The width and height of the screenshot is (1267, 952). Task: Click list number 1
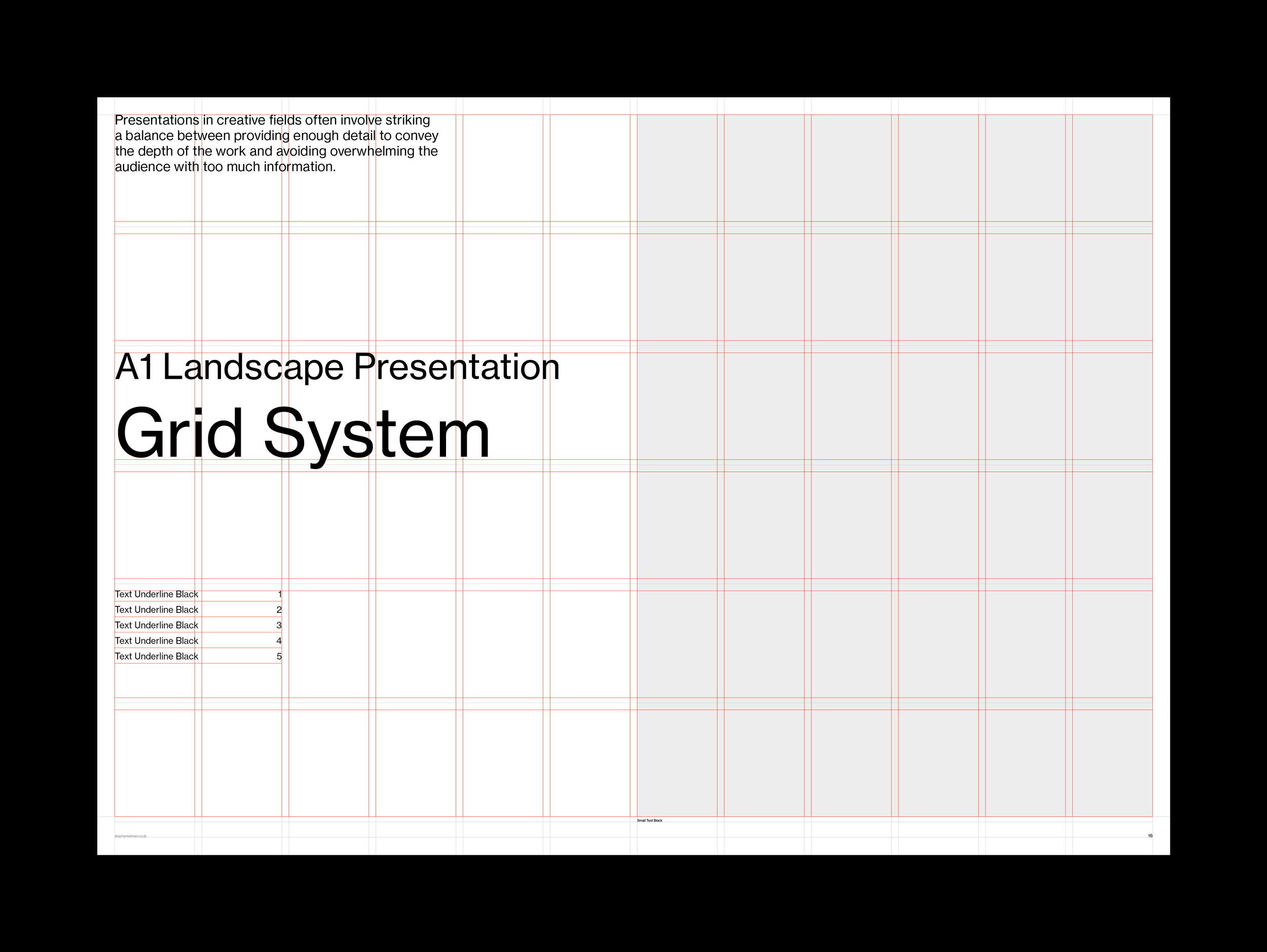pos(280,594)
